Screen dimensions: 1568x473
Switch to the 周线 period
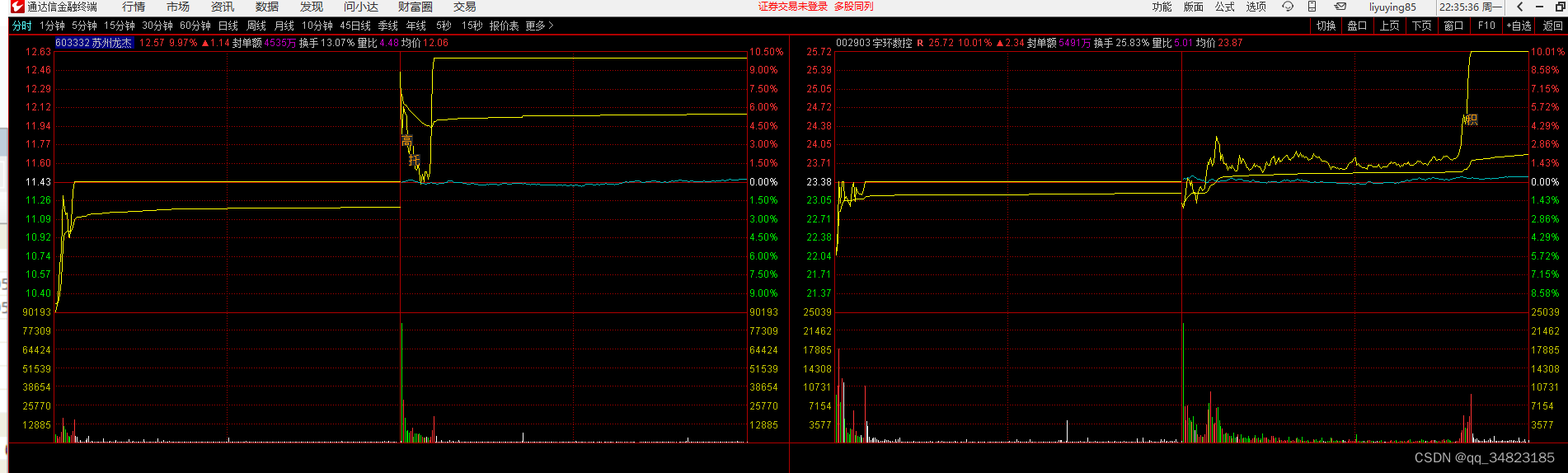coord(256,26)
